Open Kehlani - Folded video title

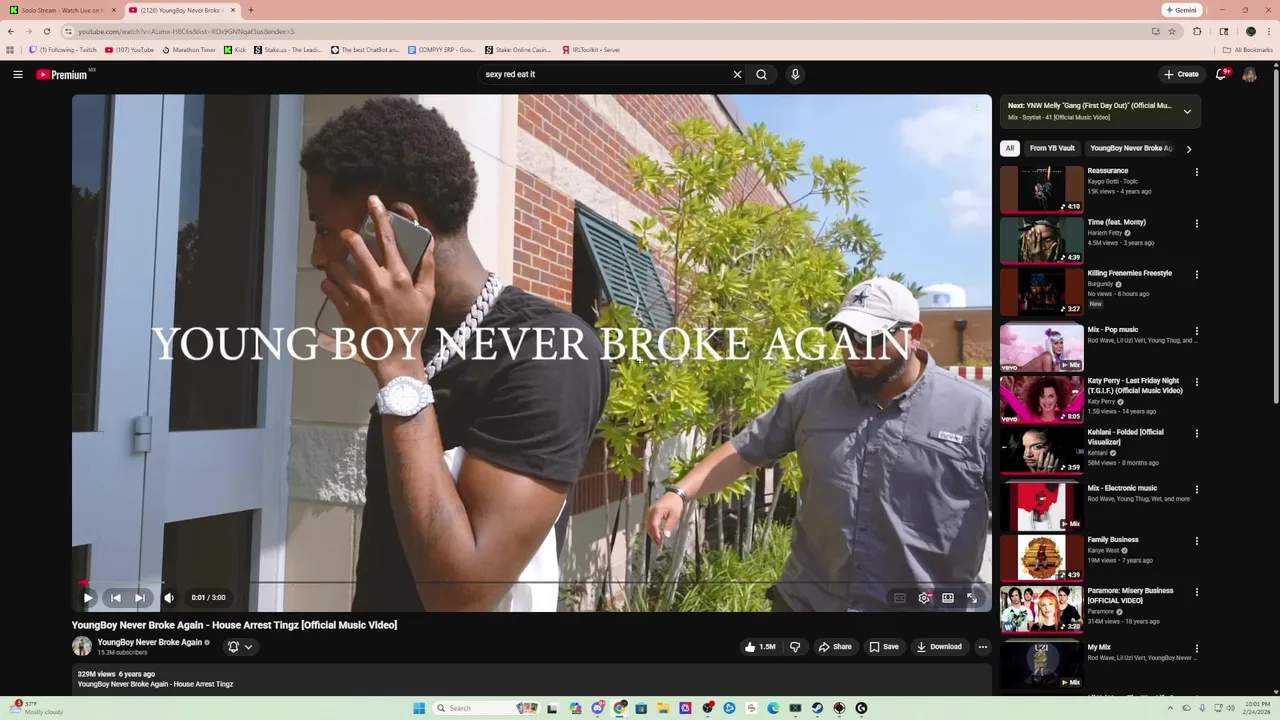[1125, 437]
